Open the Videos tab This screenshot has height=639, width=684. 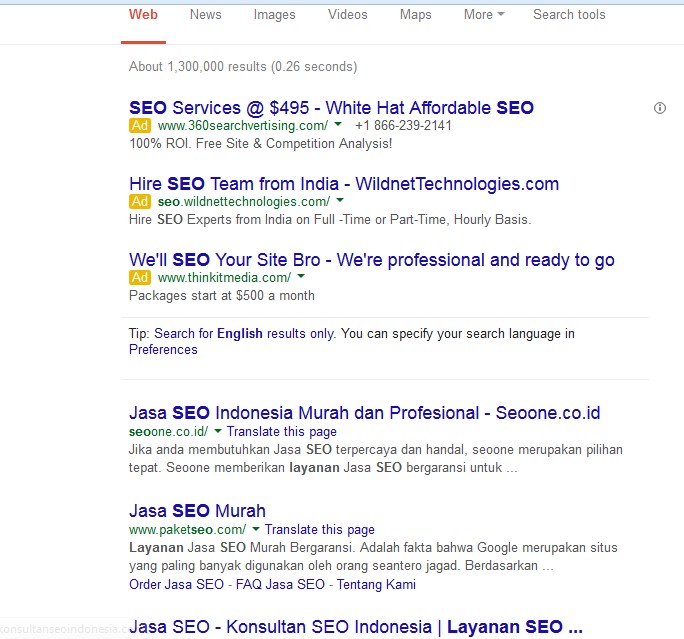coord(348,15)
